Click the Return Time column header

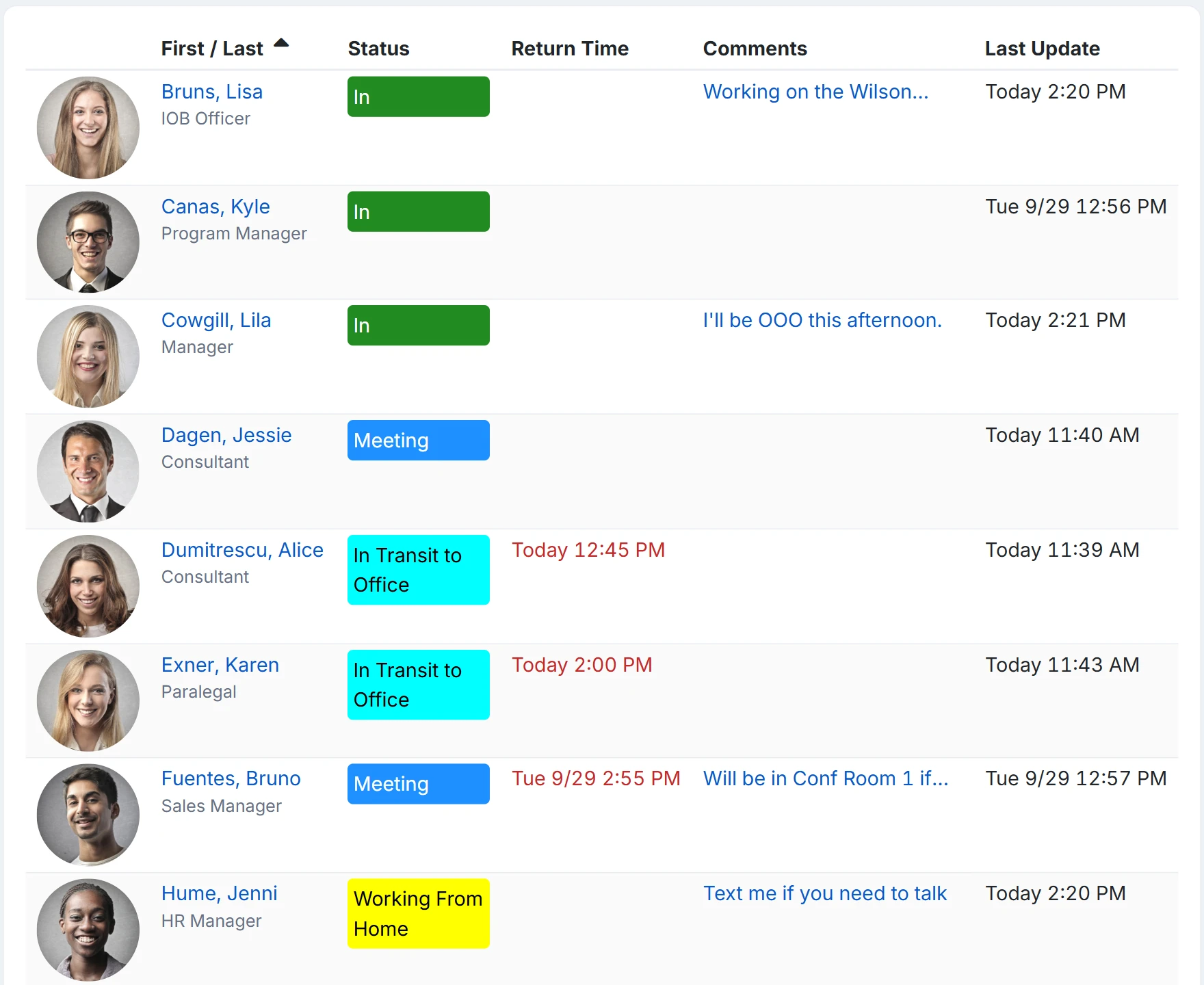[x=570, y=49]
